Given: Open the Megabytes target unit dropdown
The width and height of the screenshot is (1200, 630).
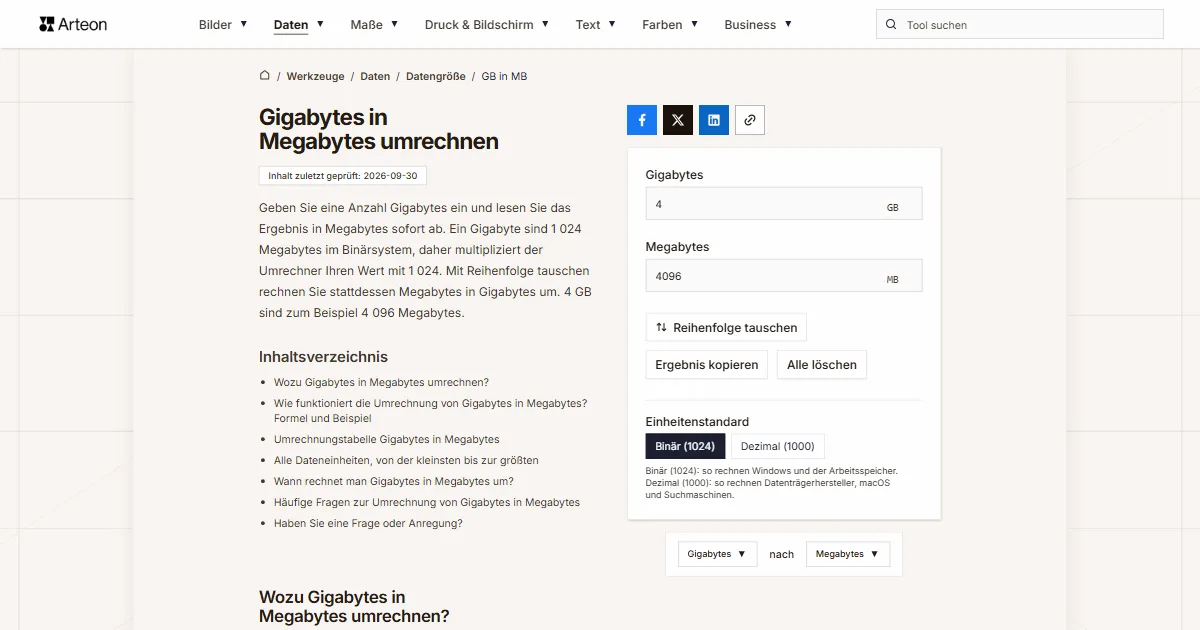Looking at the screenshot, I should [848, 554].
